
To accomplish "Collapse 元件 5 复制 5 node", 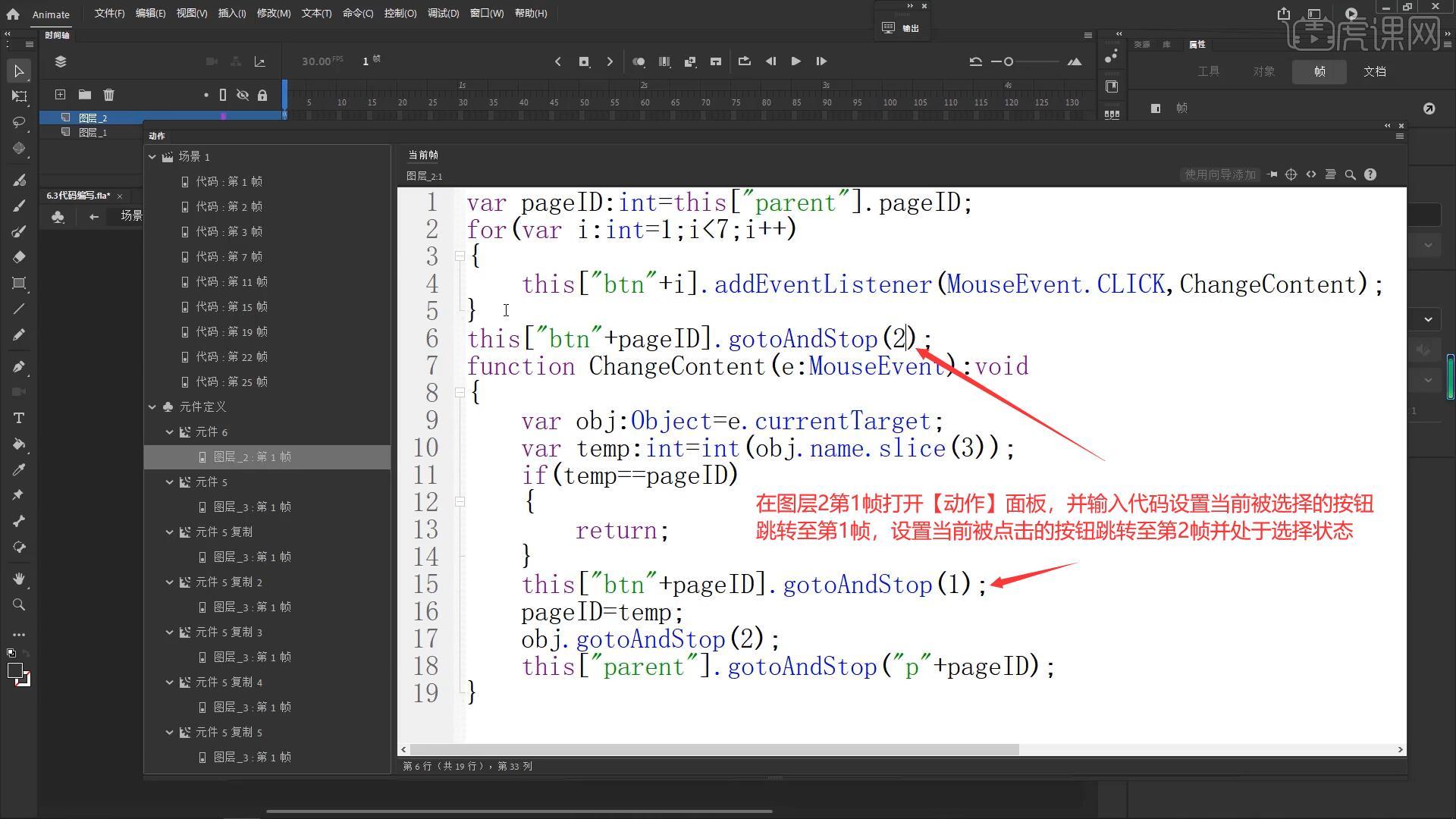I will 170,733.
